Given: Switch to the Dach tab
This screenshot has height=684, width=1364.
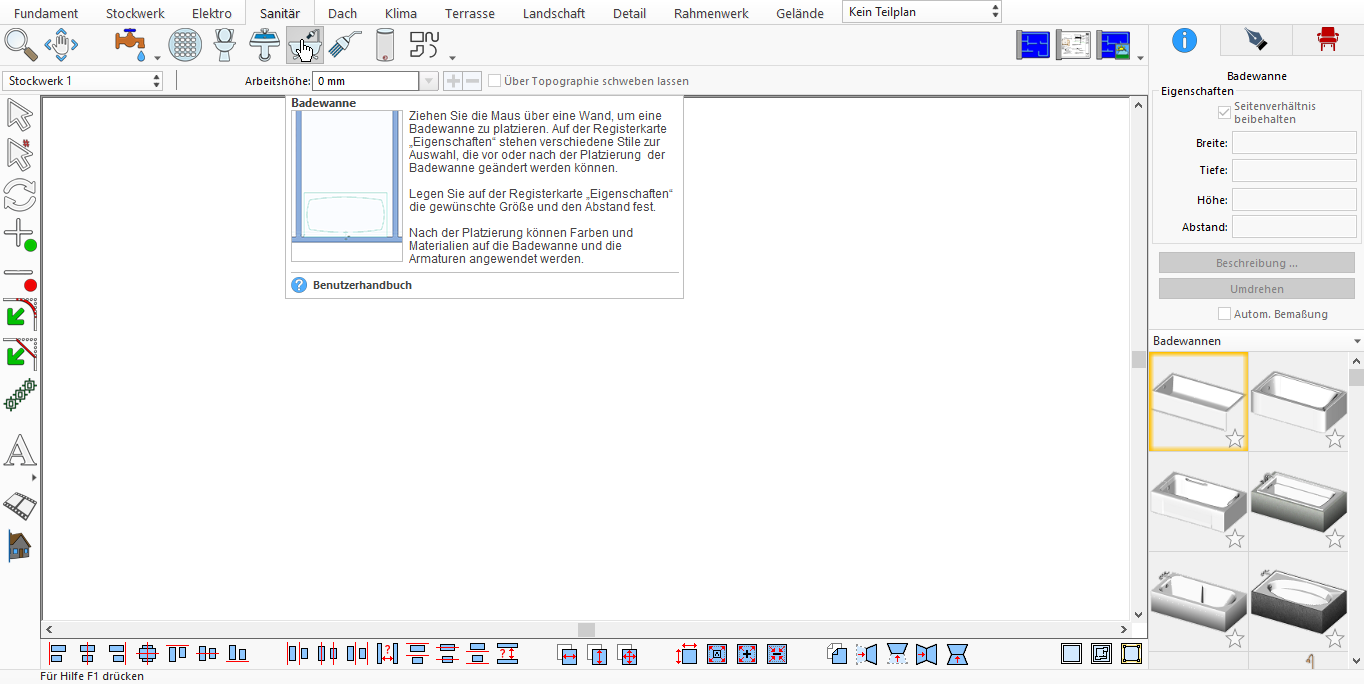Looking at the screenshot, I should [342, 13].
